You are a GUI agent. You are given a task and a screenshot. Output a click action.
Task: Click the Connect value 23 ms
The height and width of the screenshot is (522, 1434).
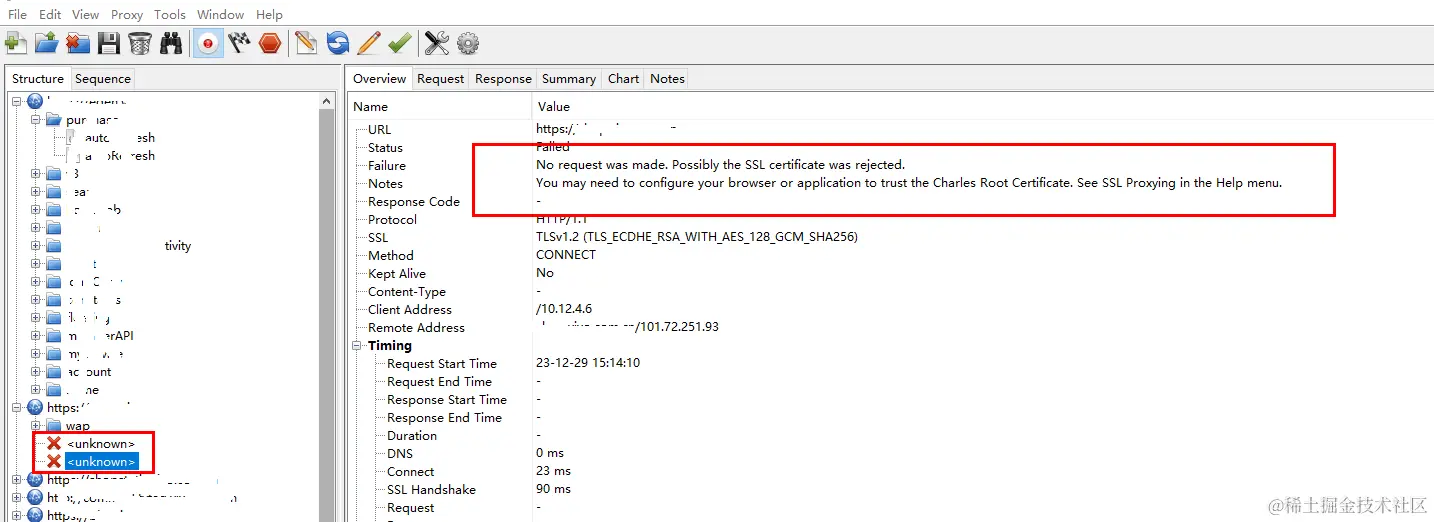click(554, 471)
